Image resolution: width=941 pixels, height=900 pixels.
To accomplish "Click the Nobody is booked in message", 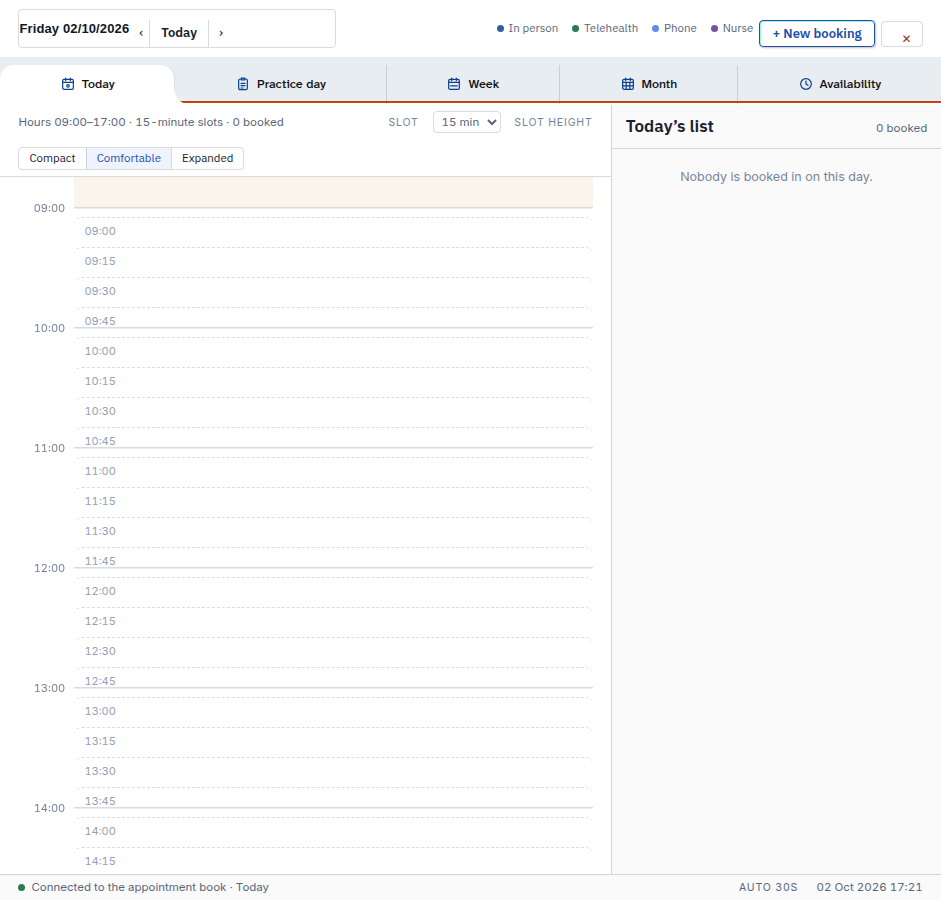I will pos(776,177).
